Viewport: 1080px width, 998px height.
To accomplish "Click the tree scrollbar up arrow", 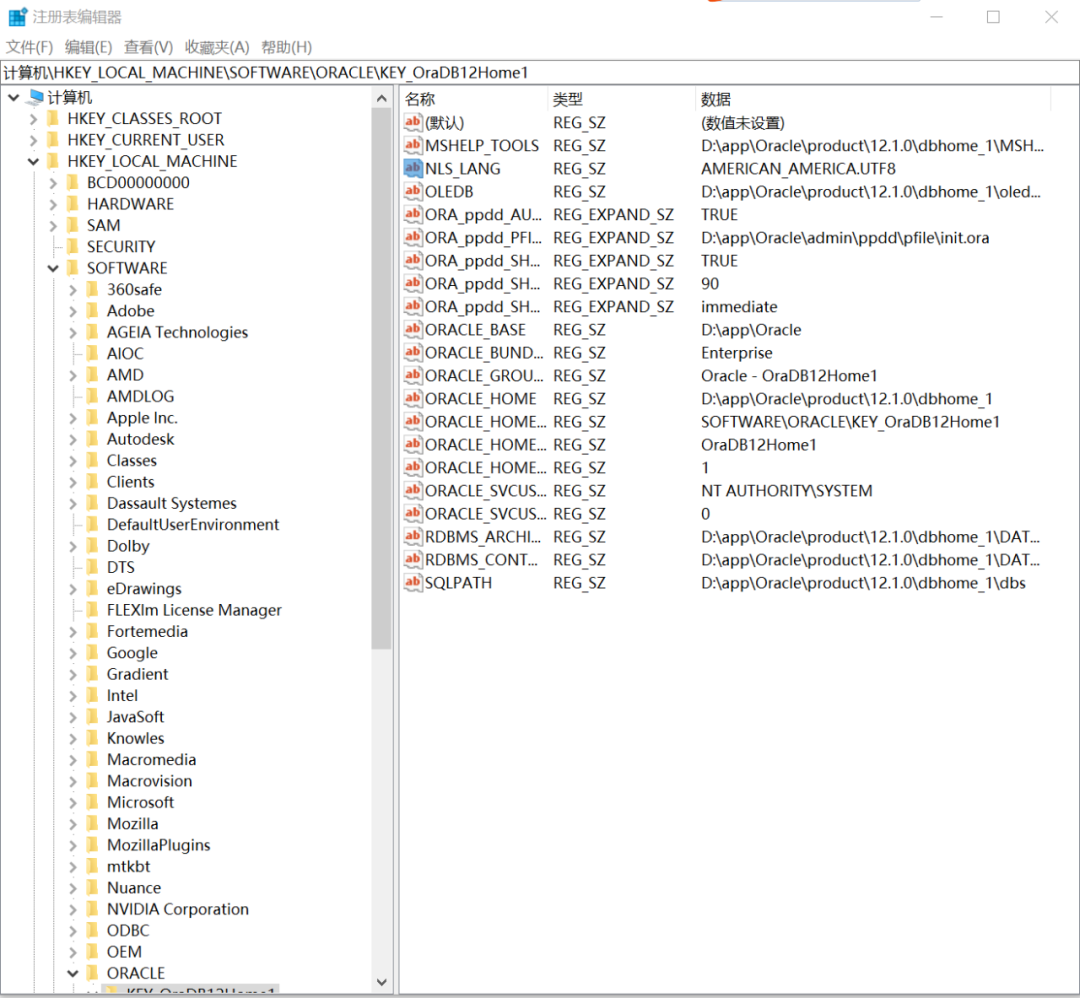I will (x=382, y=98).
